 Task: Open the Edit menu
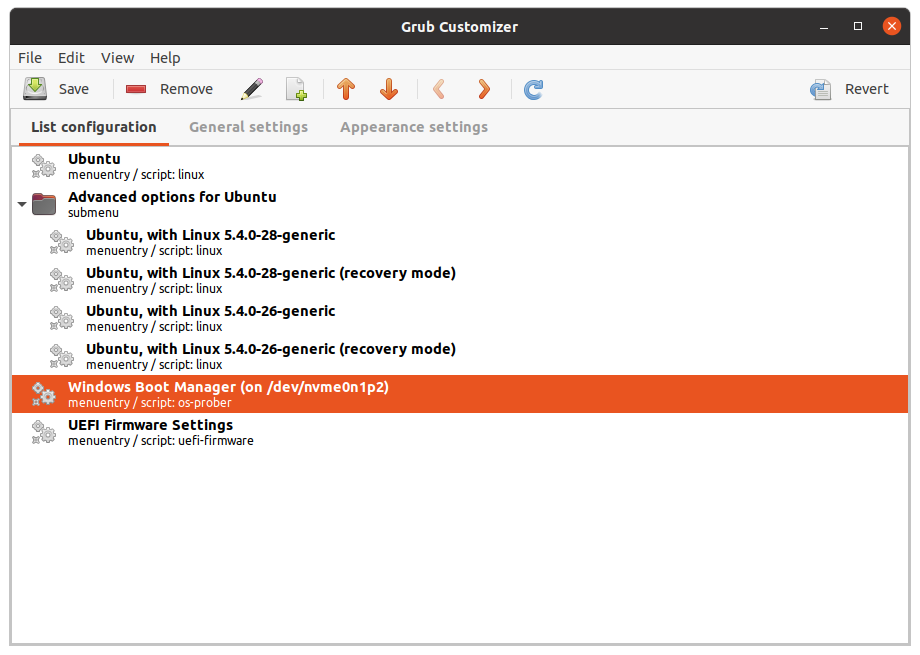tap(71, 58)
